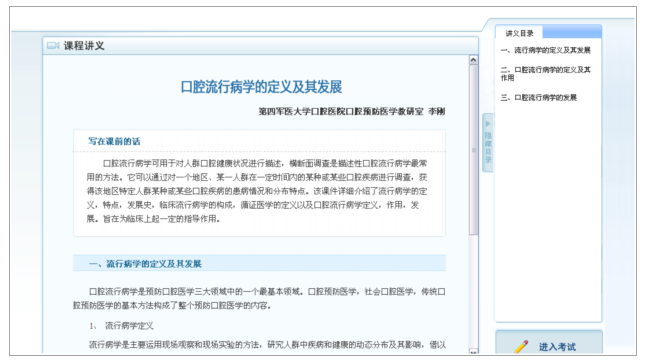
Task: Click the line starting 流行病学是主要运用现场观察
Action: [267, 344]
